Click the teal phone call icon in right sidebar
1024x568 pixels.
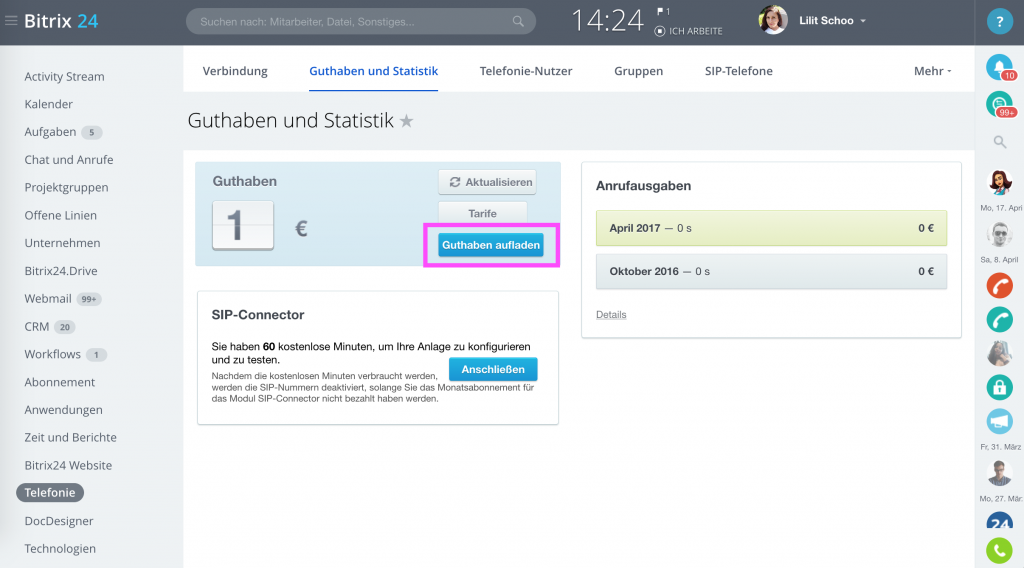[x=1000, y=319]
